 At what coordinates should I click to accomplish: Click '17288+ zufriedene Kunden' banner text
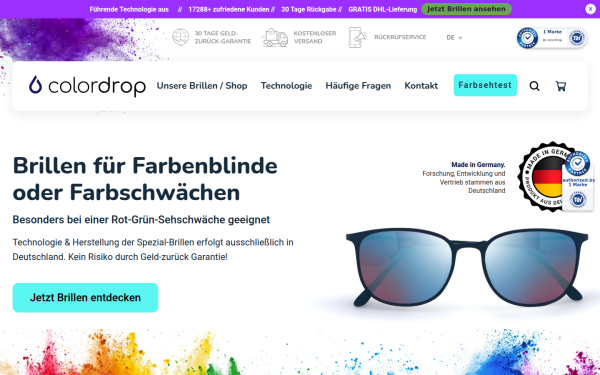coord(229,9)
